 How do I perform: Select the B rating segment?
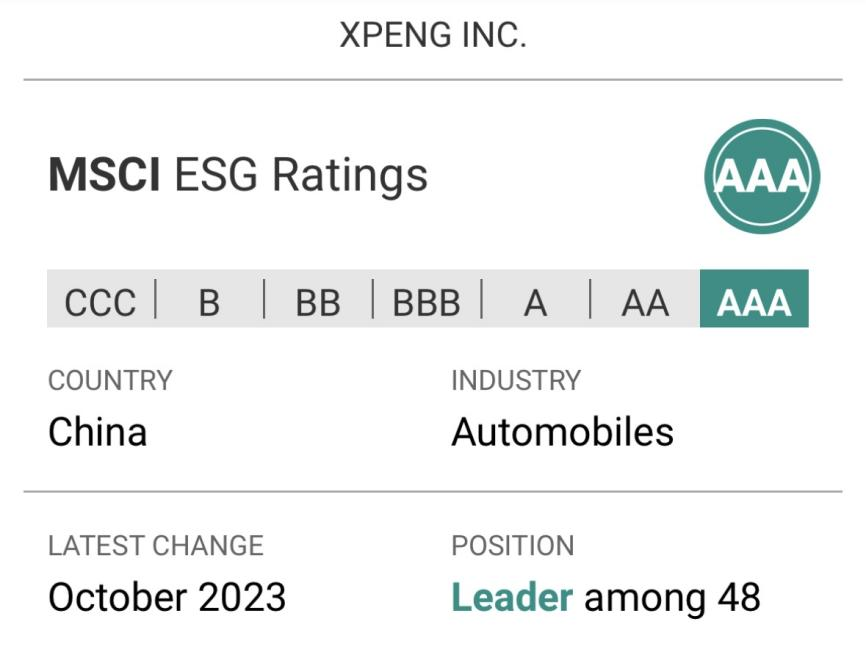pyautogui.click(x=209, y=300)
